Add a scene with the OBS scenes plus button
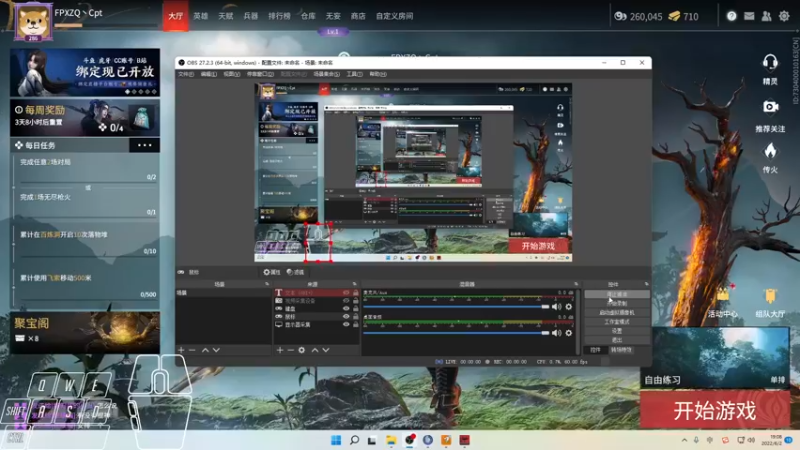Viewport: 800px width, 450px height. (181, 350)
